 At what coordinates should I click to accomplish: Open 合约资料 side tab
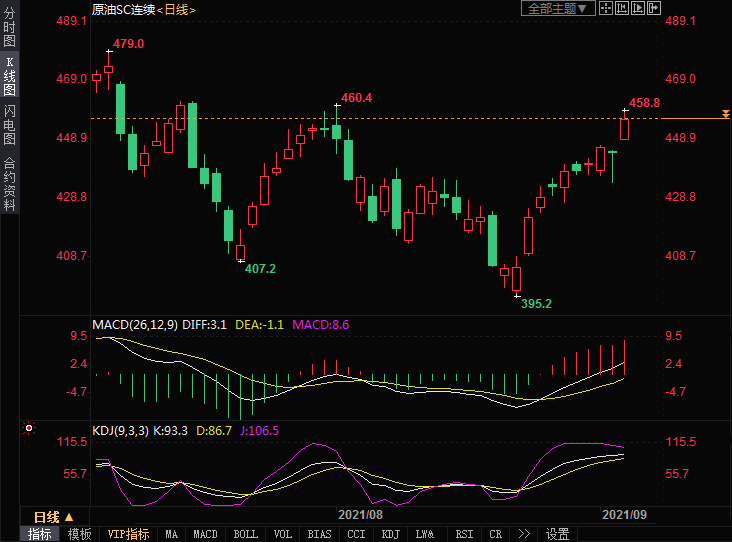pyautogui.click(x=9, y=183)
